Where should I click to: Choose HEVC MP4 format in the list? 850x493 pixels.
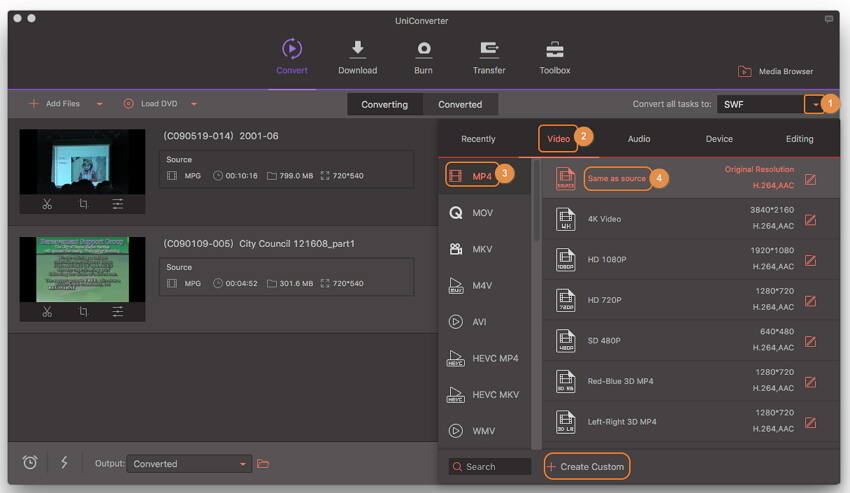(485, 358)
